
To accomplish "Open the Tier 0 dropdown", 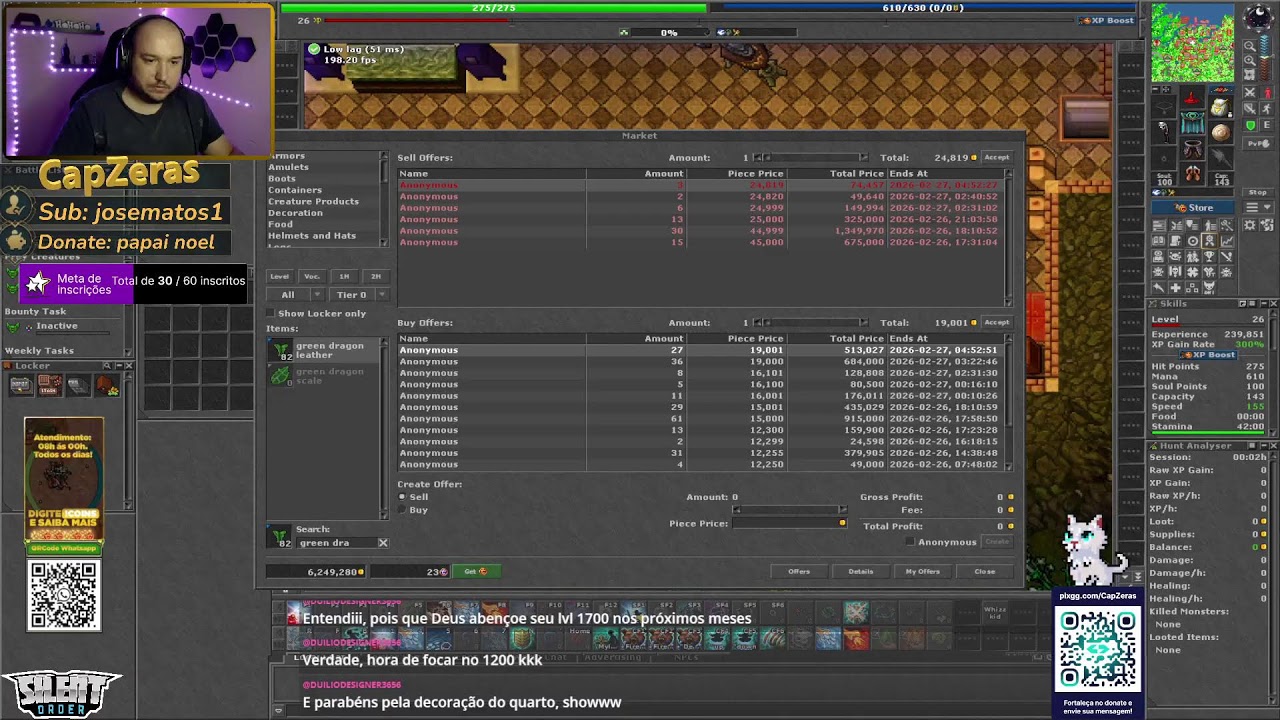I will tap(358, 295).
